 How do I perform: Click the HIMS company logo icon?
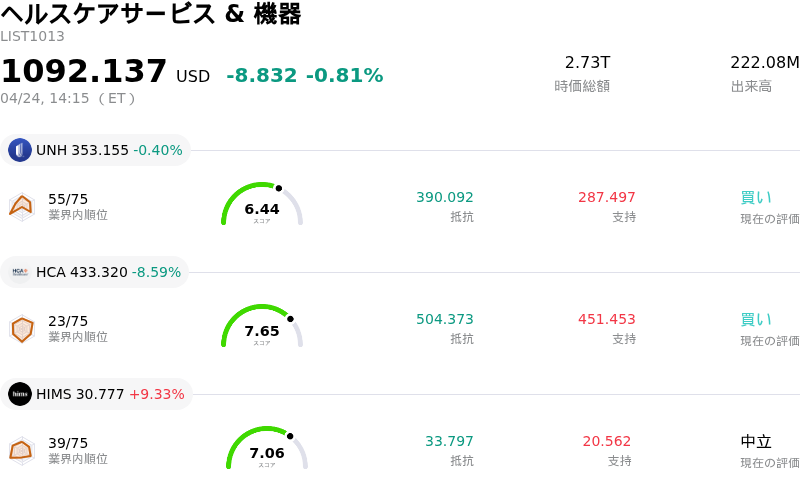[x=20, y=394]
